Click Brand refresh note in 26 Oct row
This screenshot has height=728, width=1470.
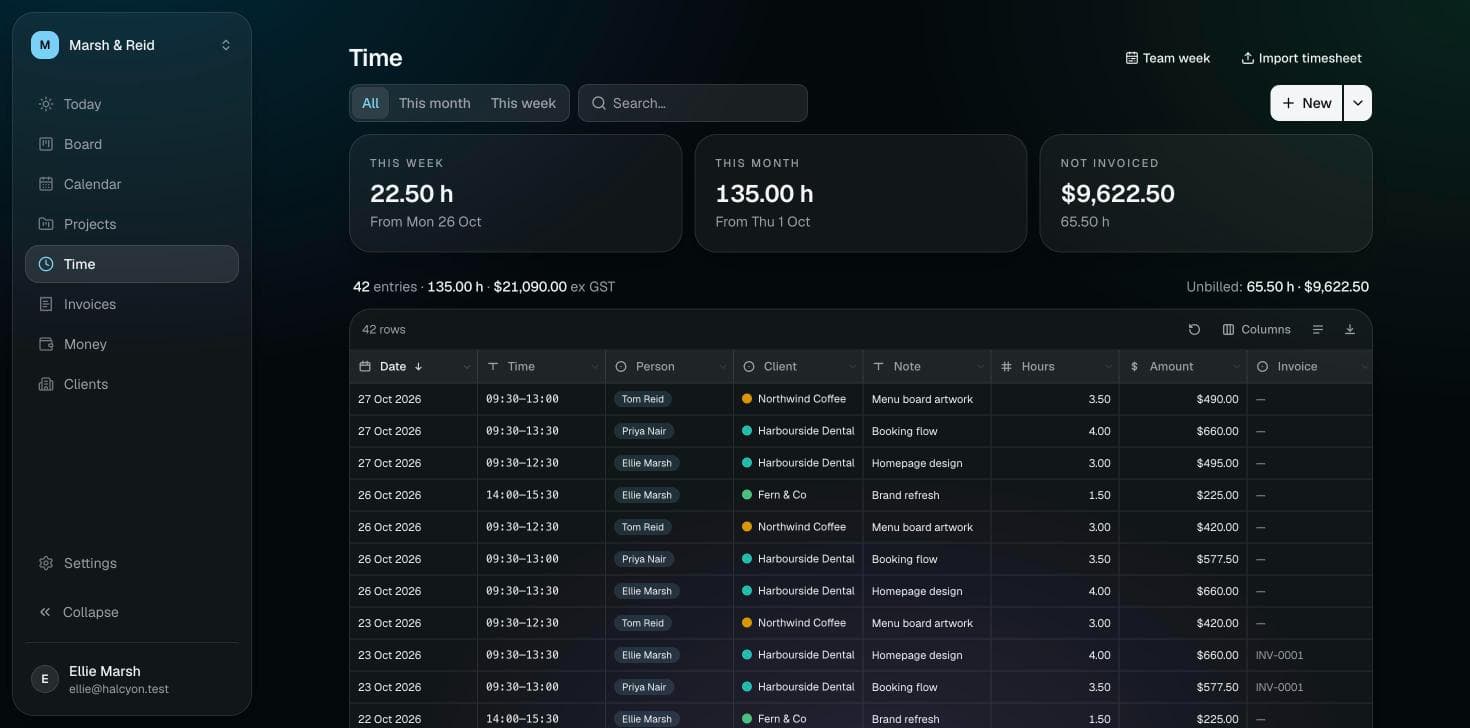(906, 495)
